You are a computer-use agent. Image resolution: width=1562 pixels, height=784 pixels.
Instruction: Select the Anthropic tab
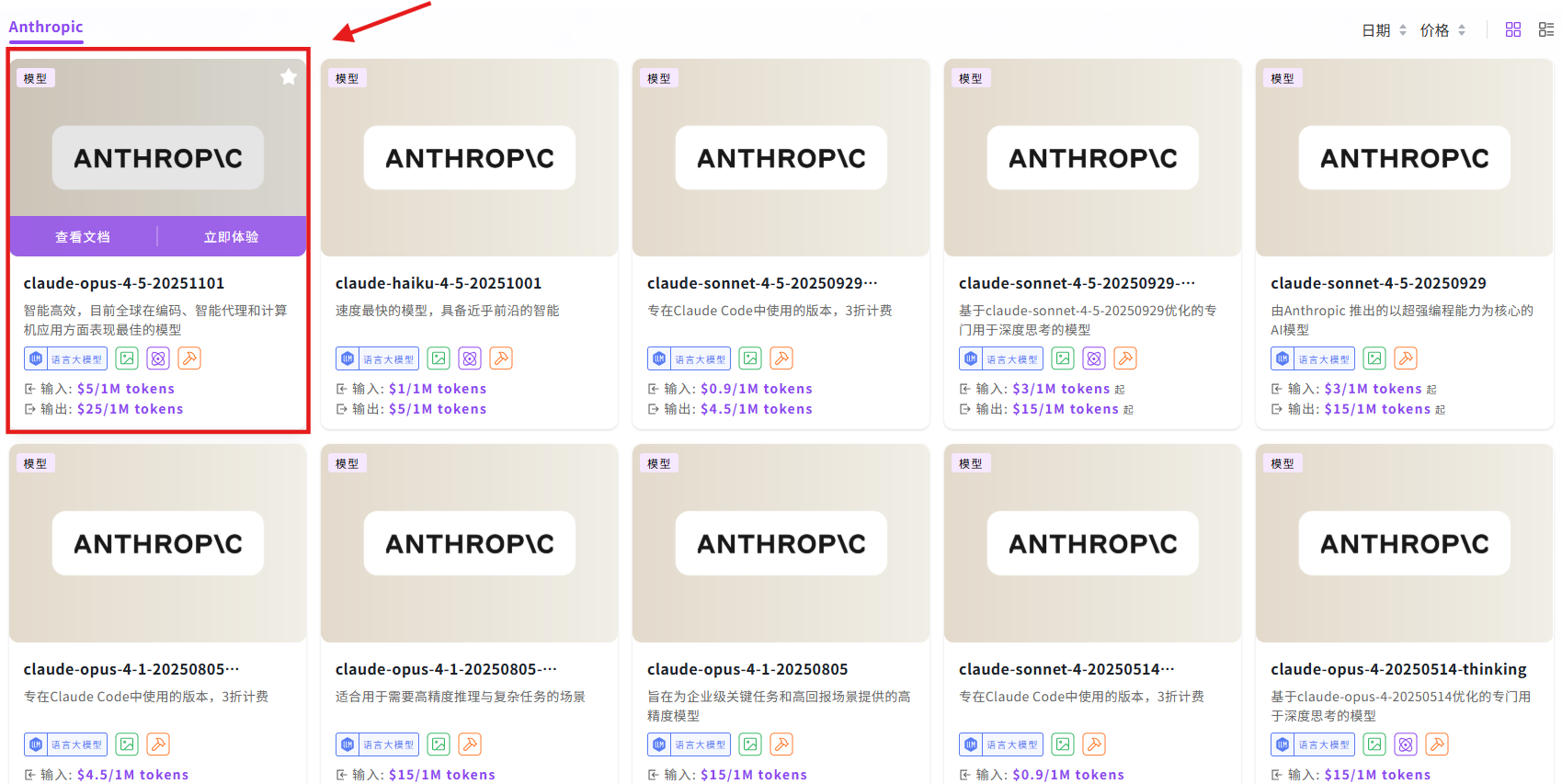(x=46, y=27)
